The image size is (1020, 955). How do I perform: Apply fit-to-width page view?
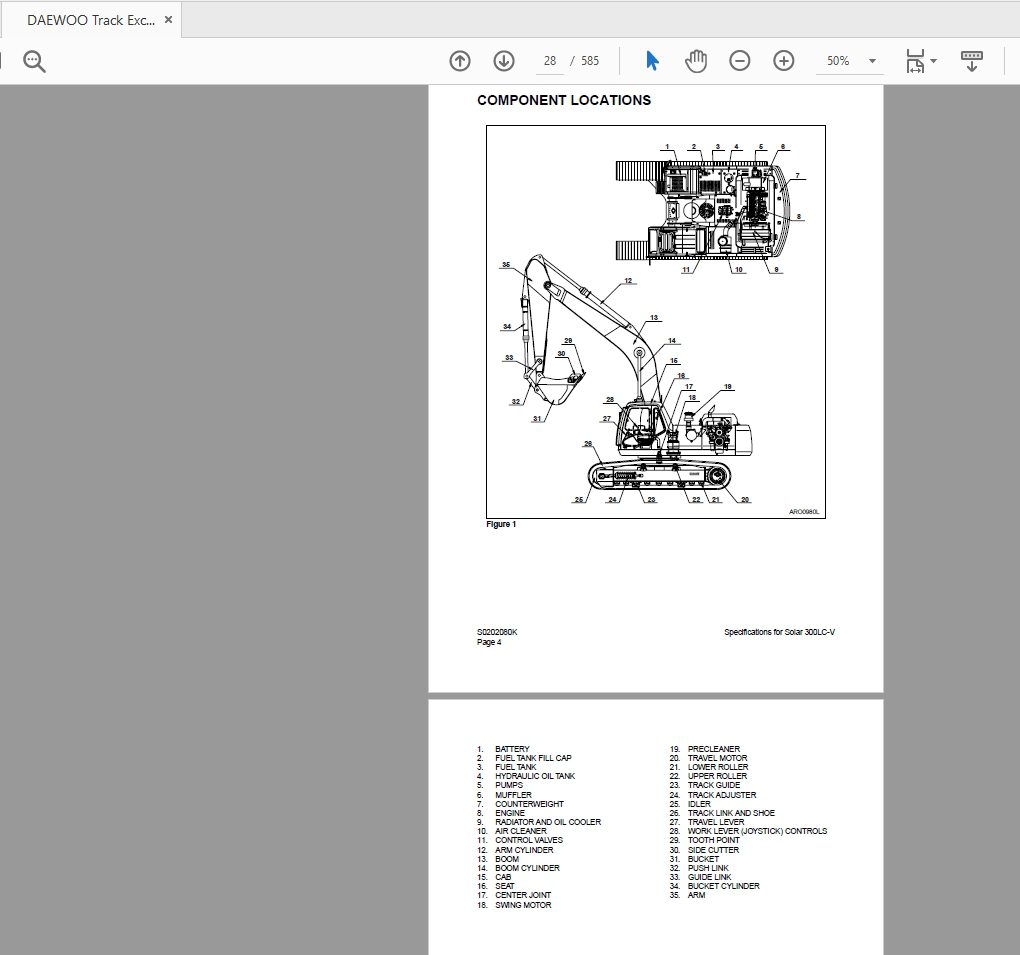pos(915,61)
